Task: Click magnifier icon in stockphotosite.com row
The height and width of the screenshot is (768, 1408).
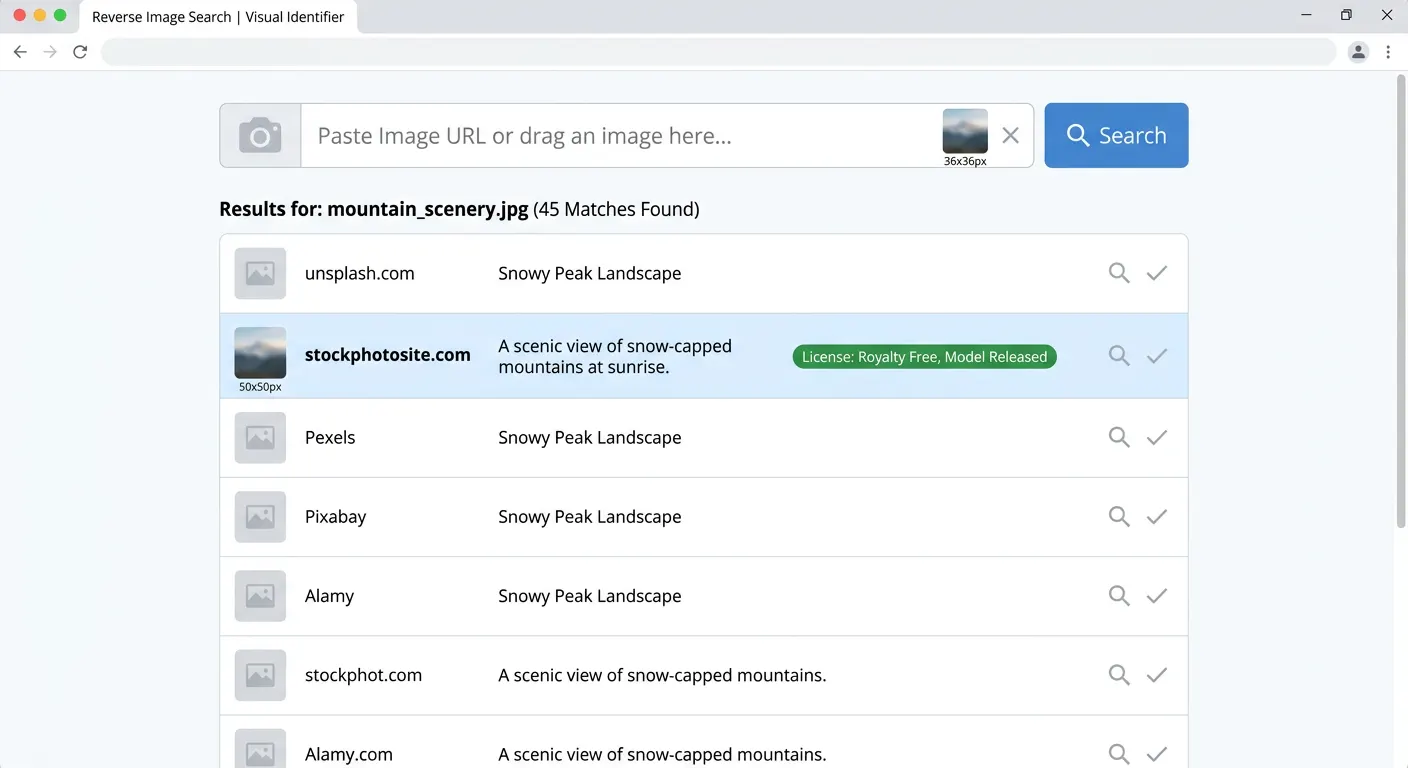Action: coord(1119,356)
